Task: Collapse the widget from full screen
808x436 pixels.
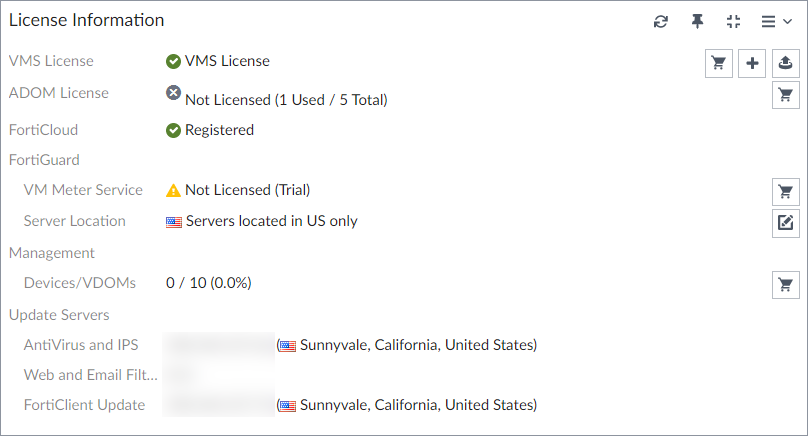Action: pos(733,21)
